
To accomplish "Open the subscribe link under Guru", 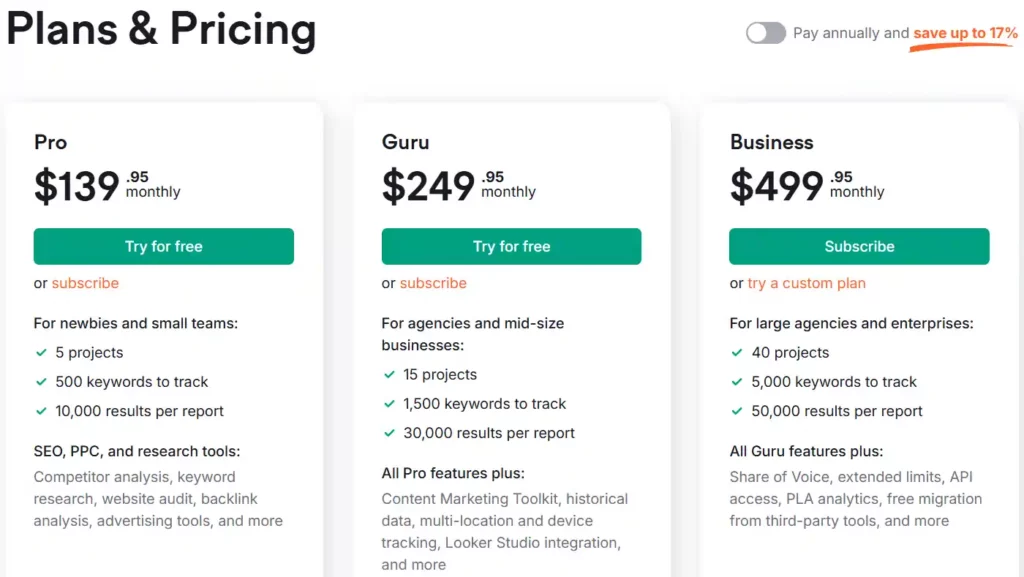I will point(433,283).
